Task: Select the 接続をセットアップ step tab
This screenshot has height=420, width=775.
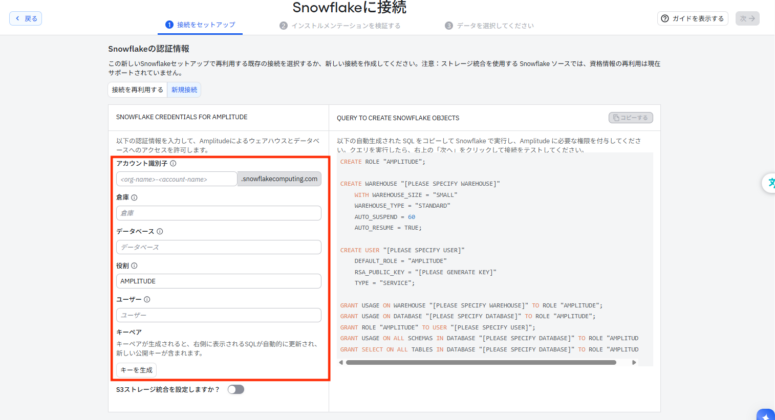Action: coord(200,25)
